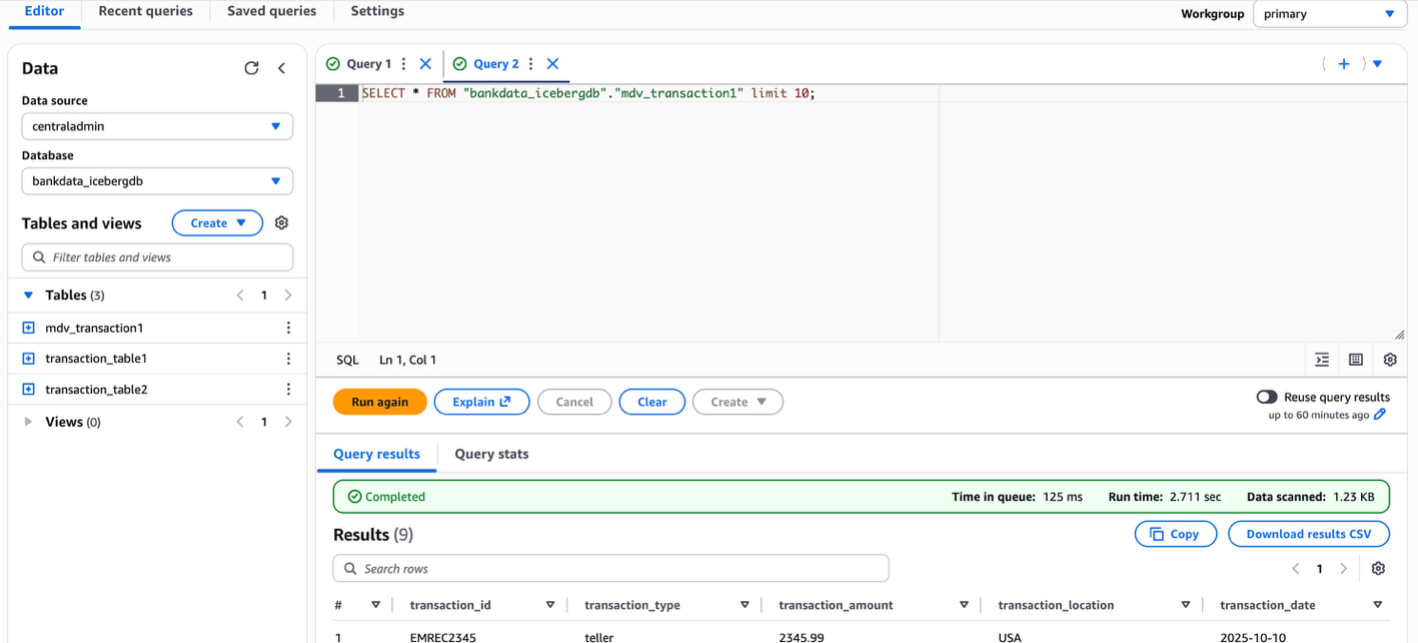Viewport: 1418px width, 643px height.
Task: Click the Search rows input field
Action: click(610, 569)
